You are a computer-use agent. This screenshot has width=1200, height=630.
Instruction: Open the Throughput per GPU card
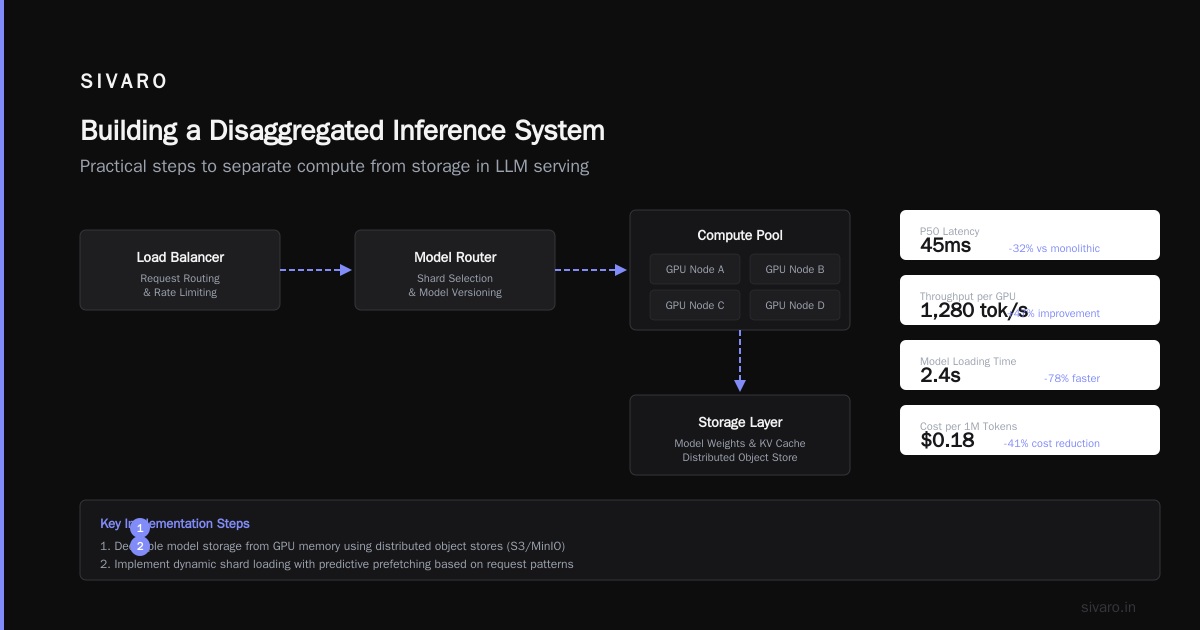pyautogui.click(x=1030, y=300)
